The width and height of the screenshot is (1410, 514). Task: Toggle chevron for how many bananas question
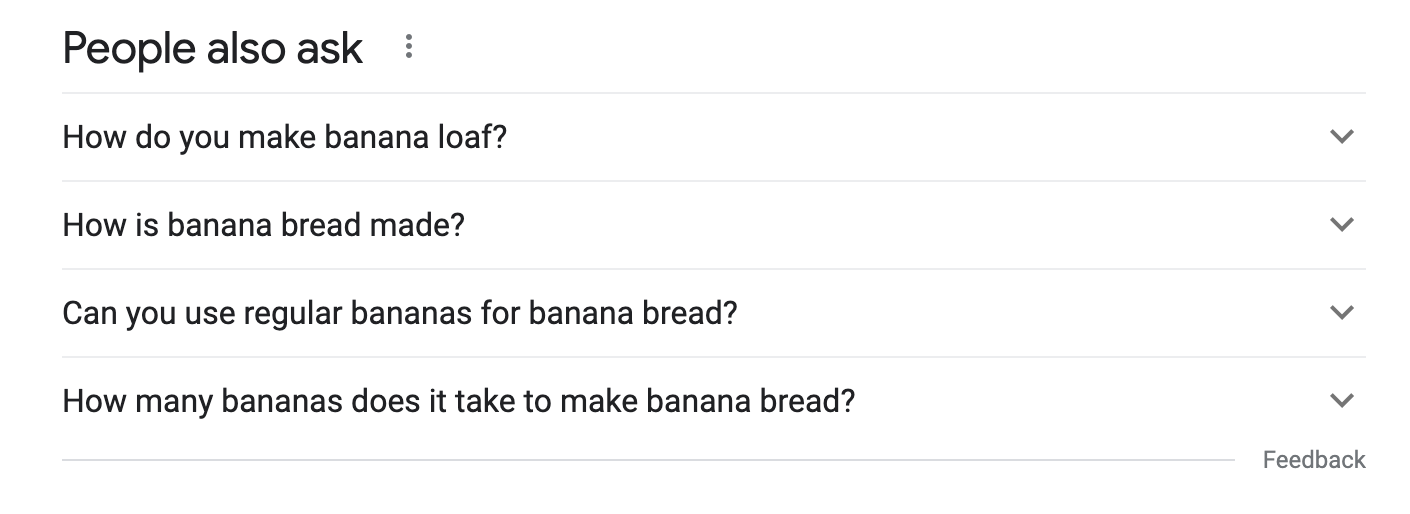pyautogui.click(x=1341, y=401)
